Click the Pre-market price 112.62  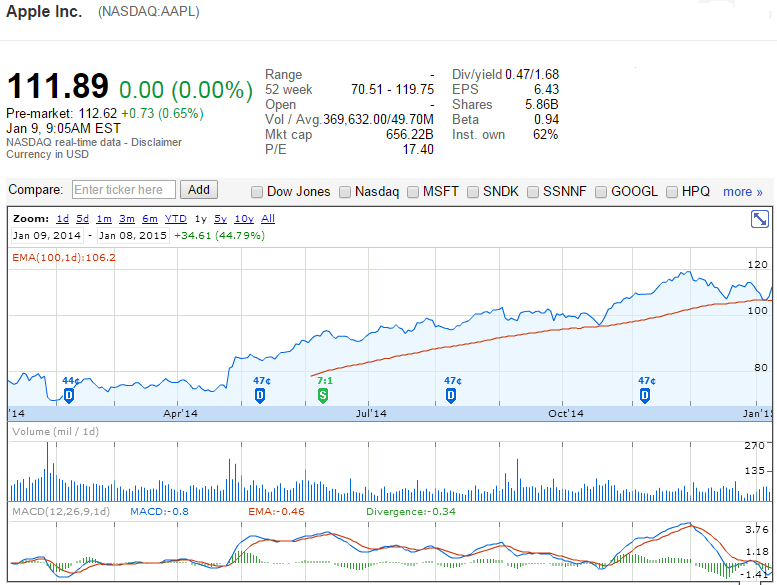tap(97, 113)
